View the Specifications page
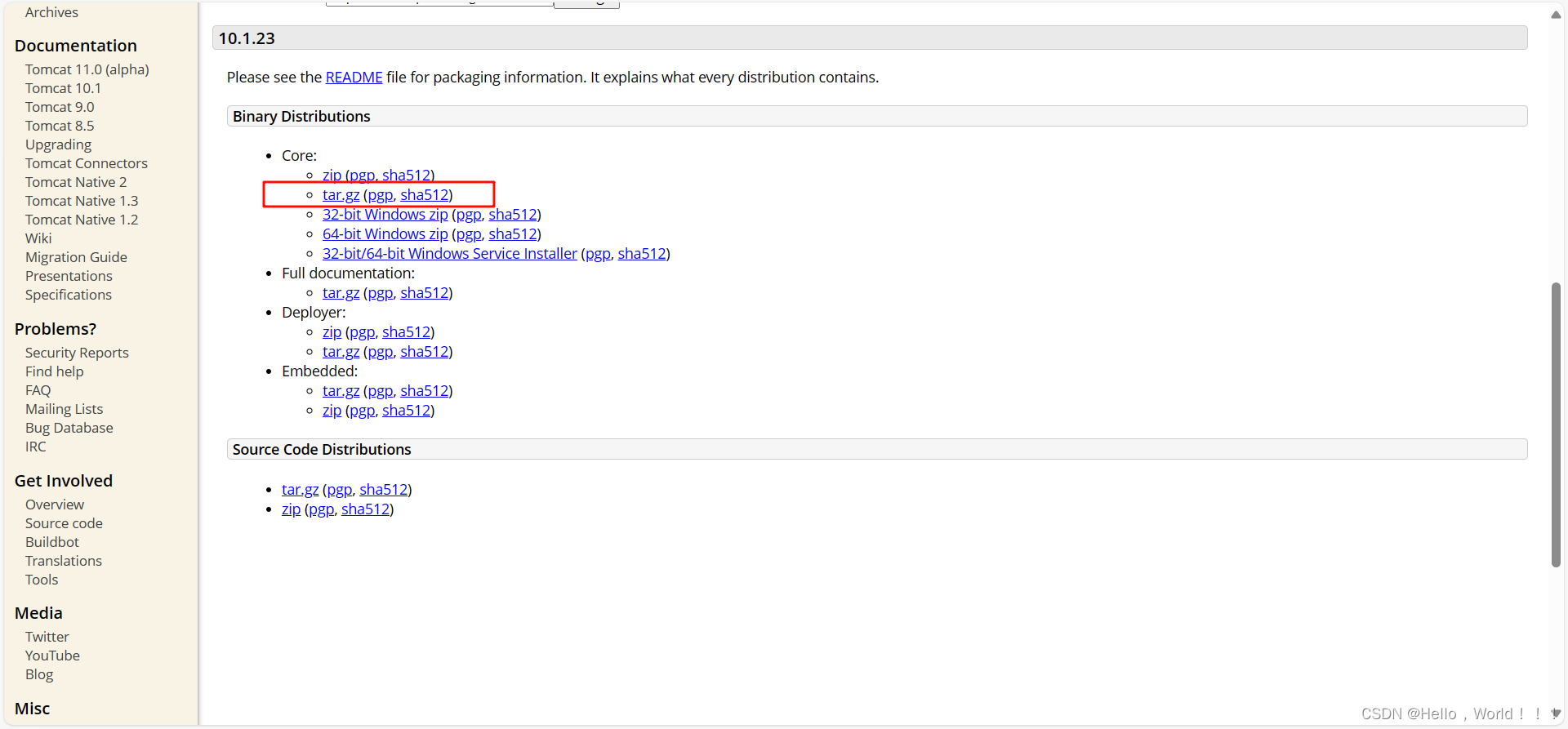 click(69, 295)
